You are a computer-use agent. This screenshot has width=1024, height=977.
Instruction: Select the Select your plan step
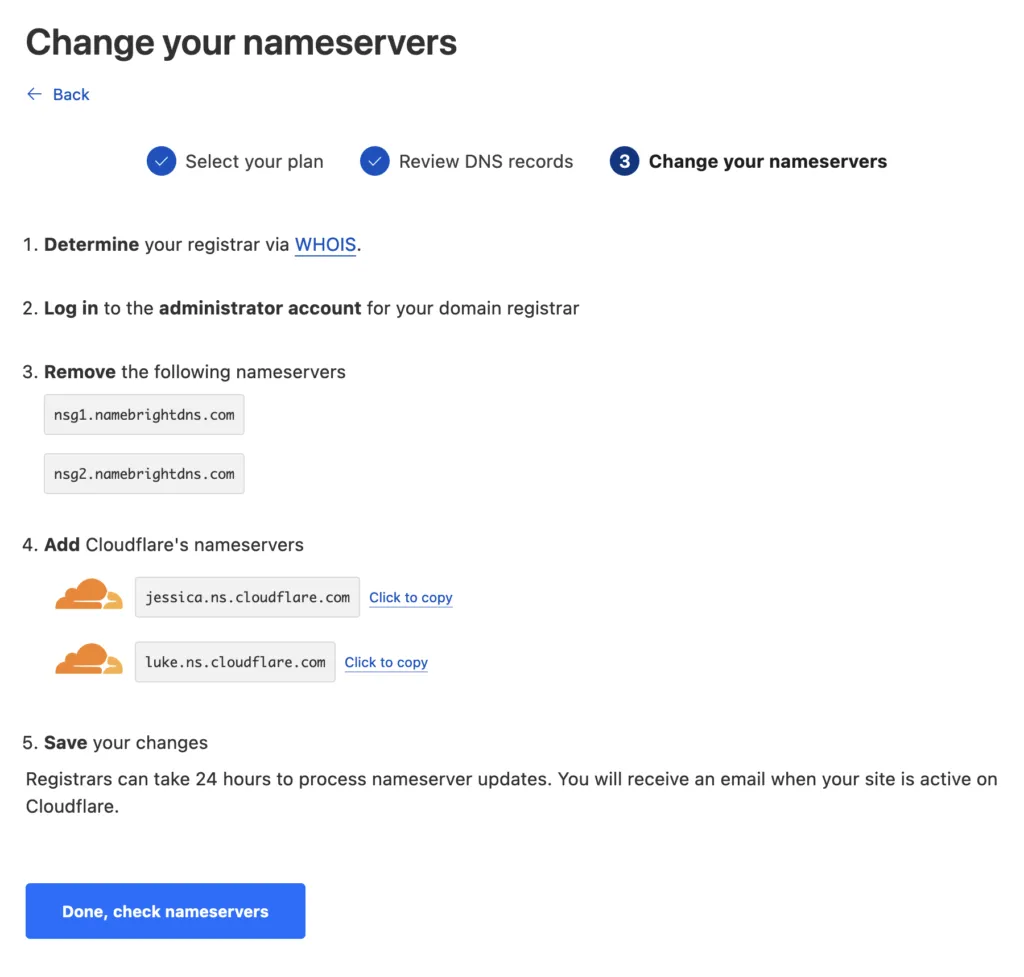click(x=254, y=161)
